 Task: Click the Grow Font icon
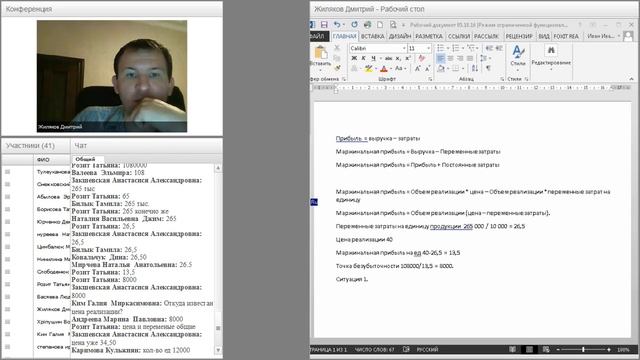[418, 69]
